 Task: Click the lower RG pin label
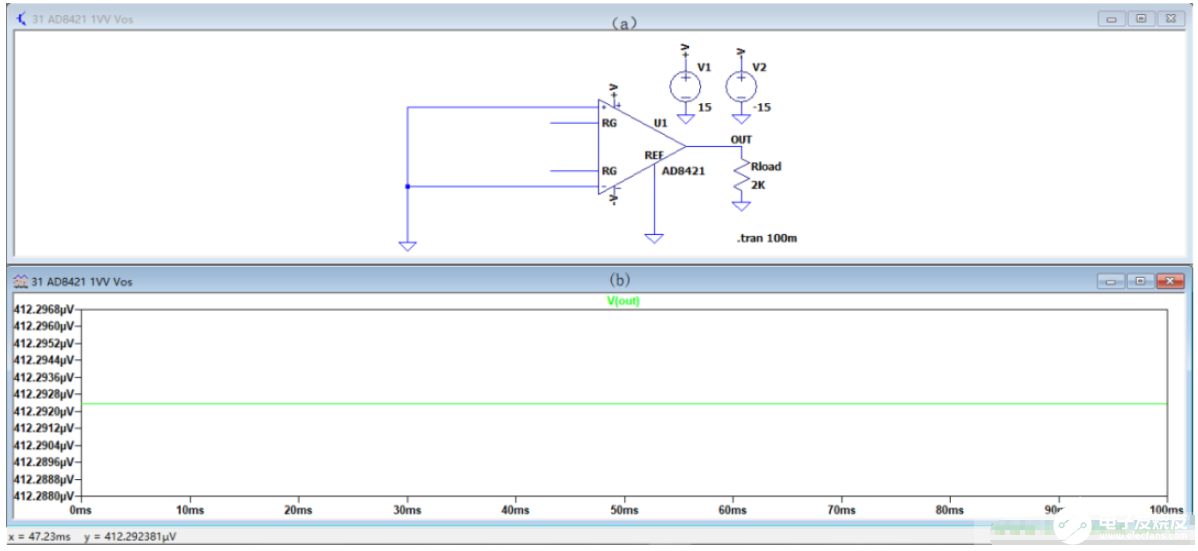click(x=609, y=170)
